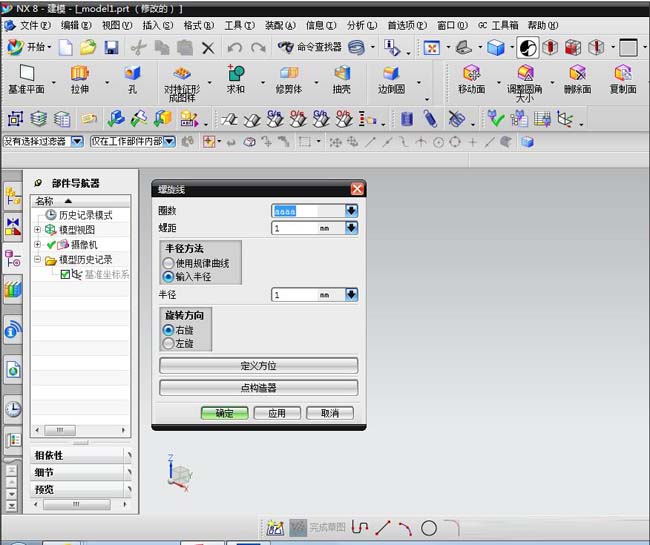Select the Hole (孔) tool
The image size is (650, 545).
tap(132, 79)
